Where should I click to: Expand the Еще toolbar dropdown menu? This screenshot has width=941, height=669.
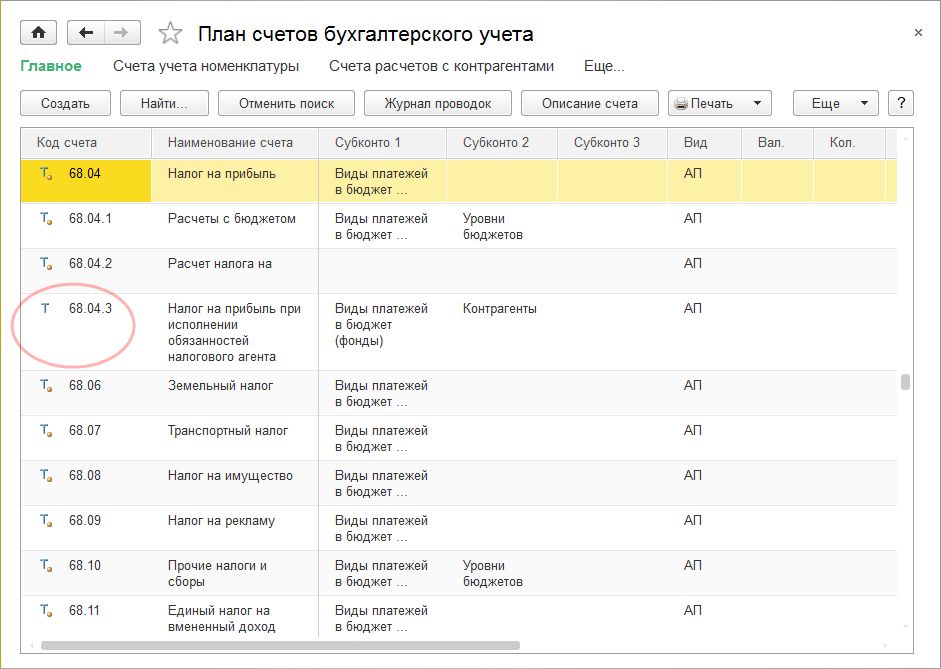(835, 103)
